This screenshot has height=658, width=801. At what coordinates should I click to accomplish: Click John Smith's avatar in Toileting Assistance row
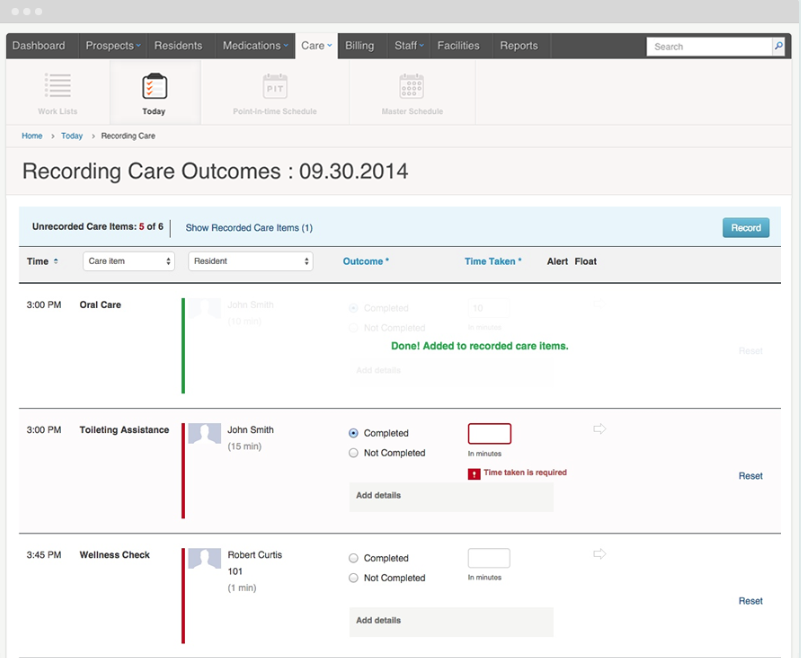coord(204,433)
